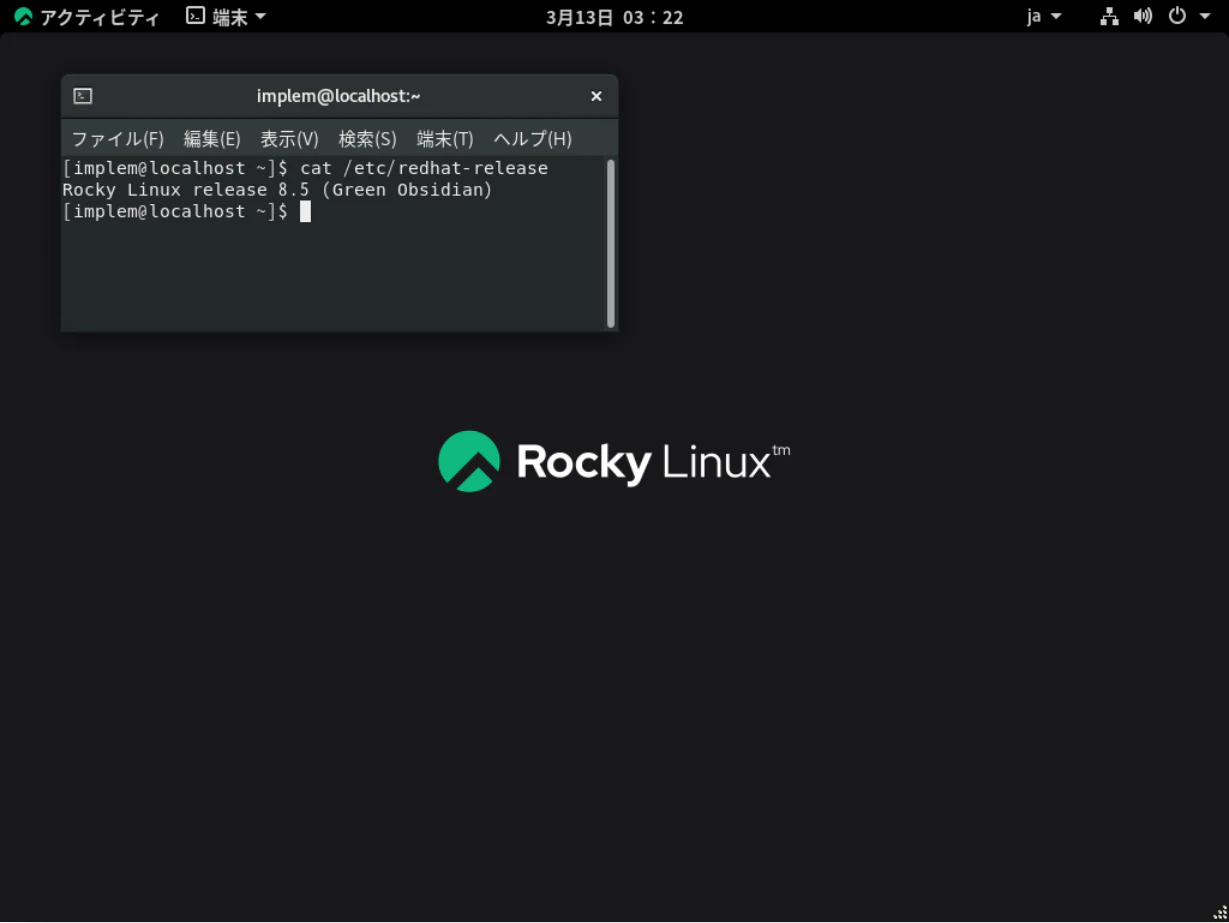Click the implem@localhost:~ title bar text

[339, 96]
